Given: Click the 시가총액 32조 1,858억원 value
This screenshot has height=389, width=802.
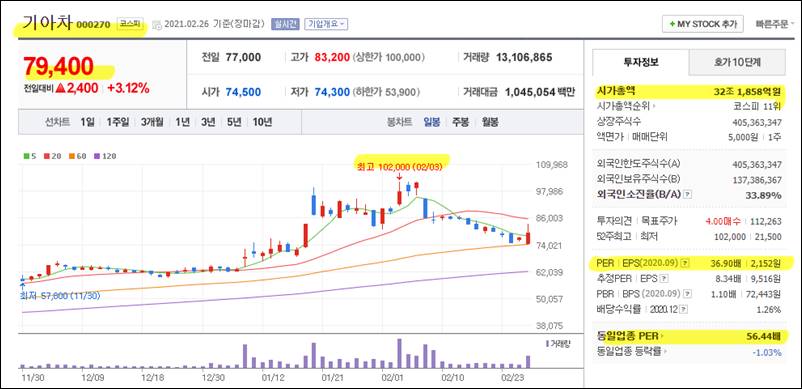Looking at the screenshot, I should coord(747,91).
